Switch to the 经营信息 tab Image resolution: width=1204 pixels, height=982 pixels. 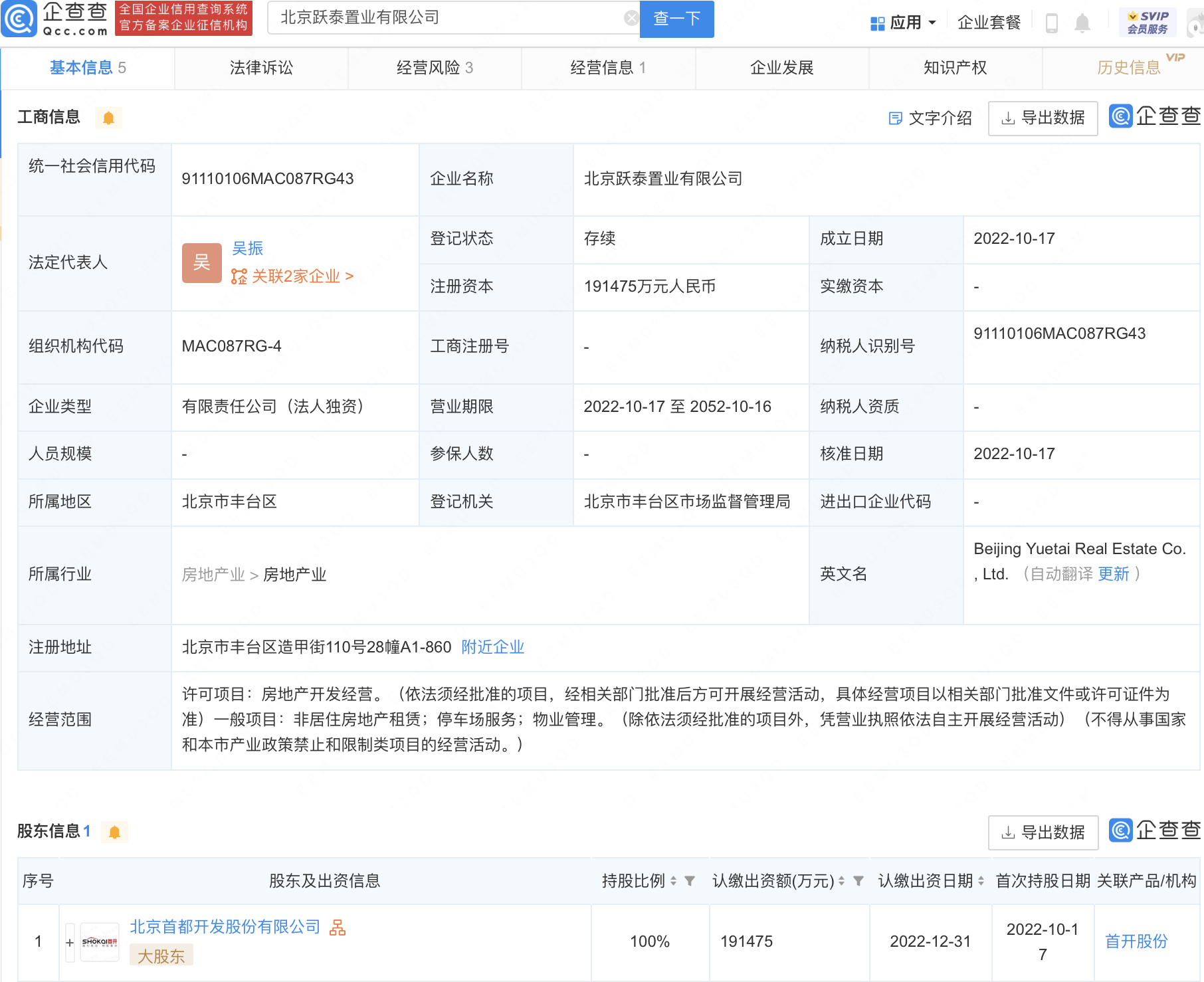point(608,68)
